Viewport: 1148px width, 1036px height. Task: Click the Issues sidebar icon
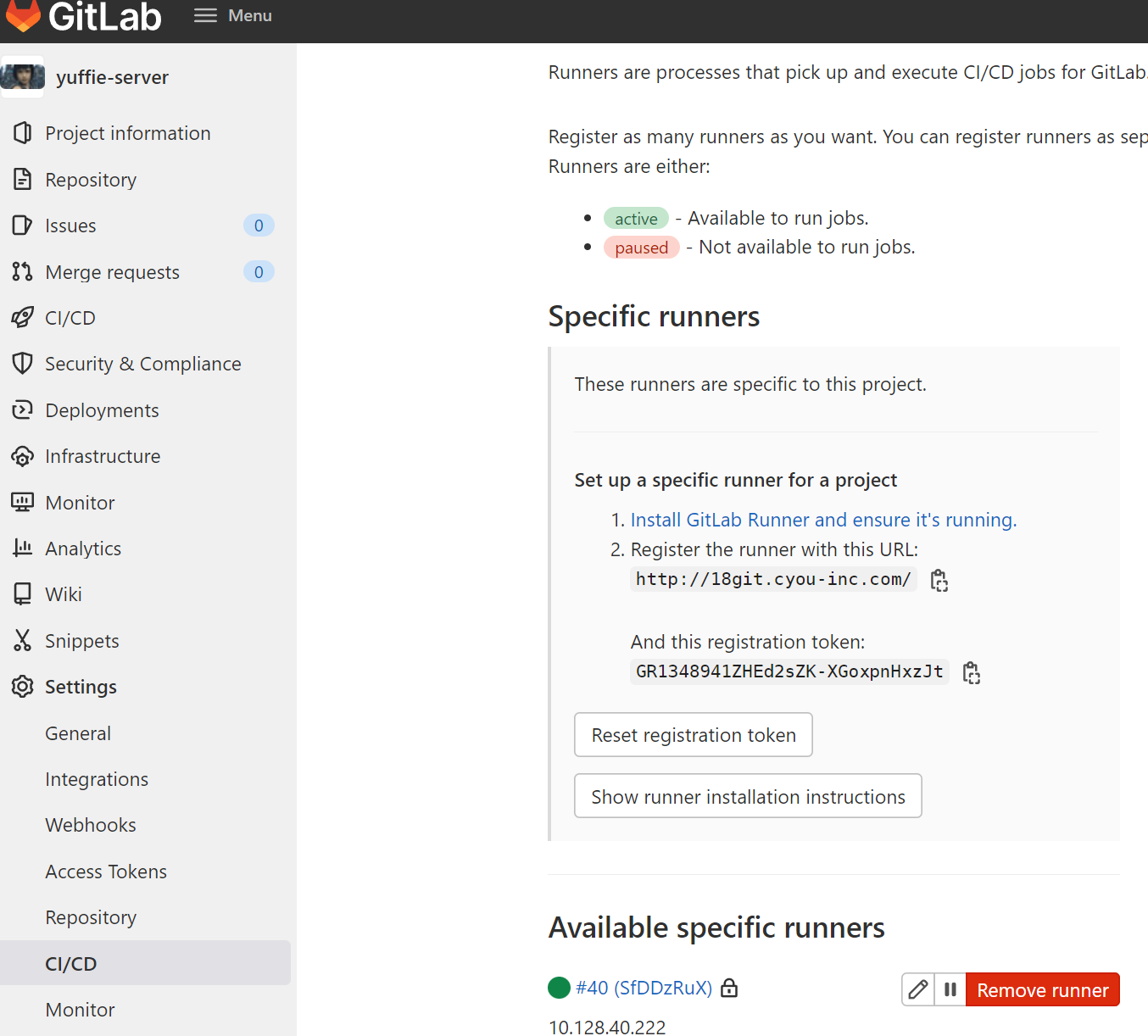[x=23, y=226]
